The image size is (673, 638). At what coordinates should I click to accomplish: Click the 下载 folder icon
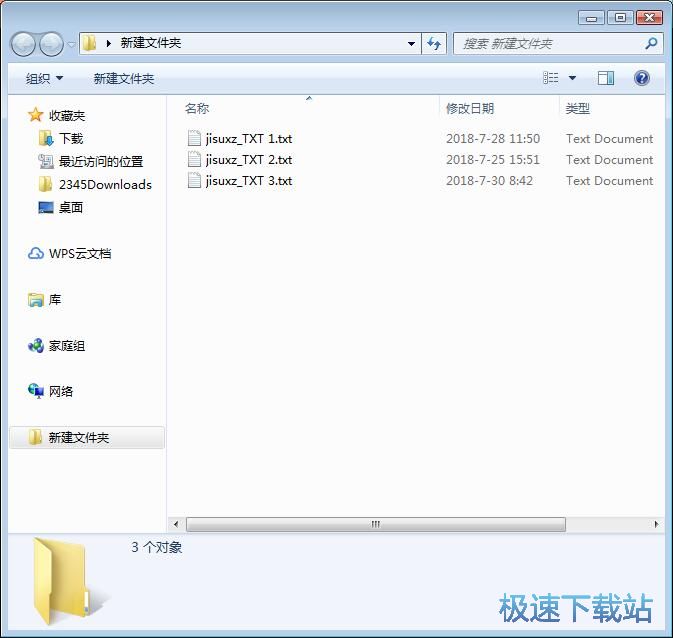click(x=46, y=138)
